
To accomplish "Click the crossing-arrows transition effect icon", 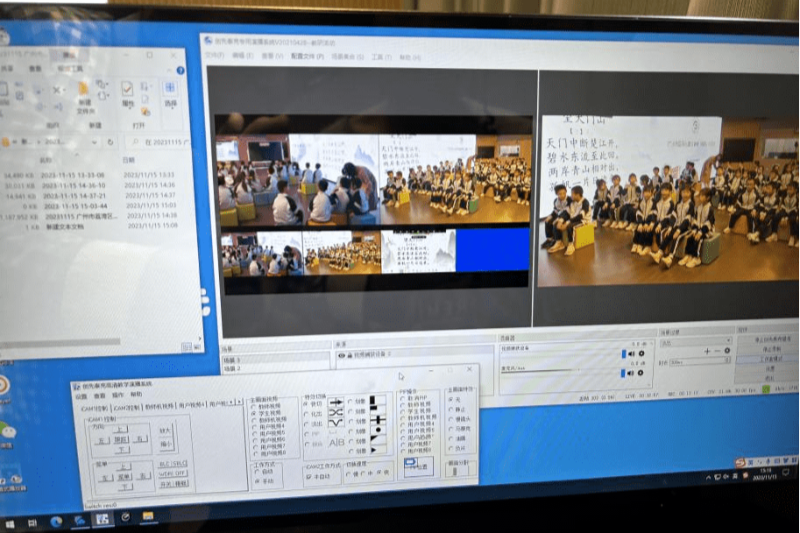I will pos(336,414).
